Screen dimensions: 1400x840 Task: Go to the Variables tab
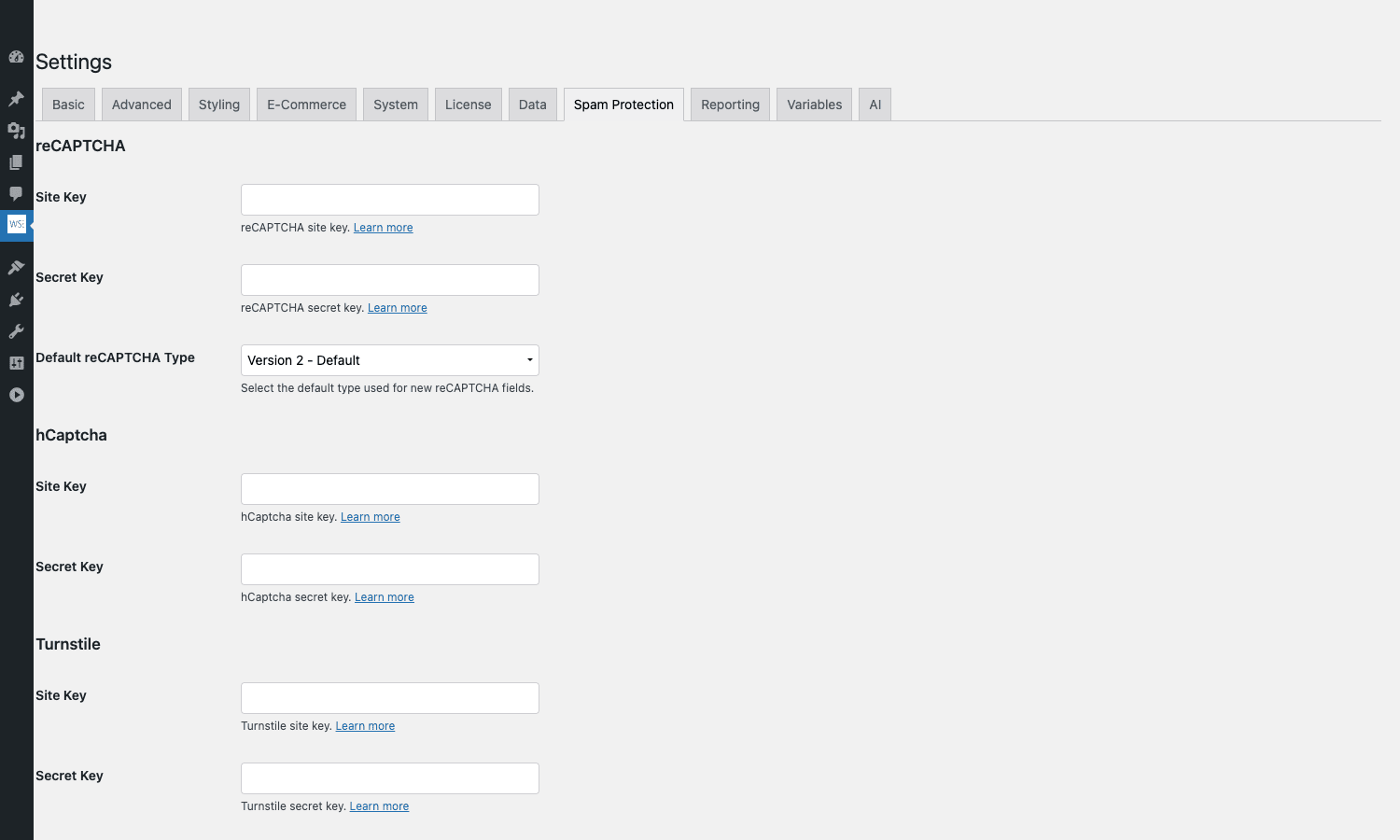(x=815, y=105)
